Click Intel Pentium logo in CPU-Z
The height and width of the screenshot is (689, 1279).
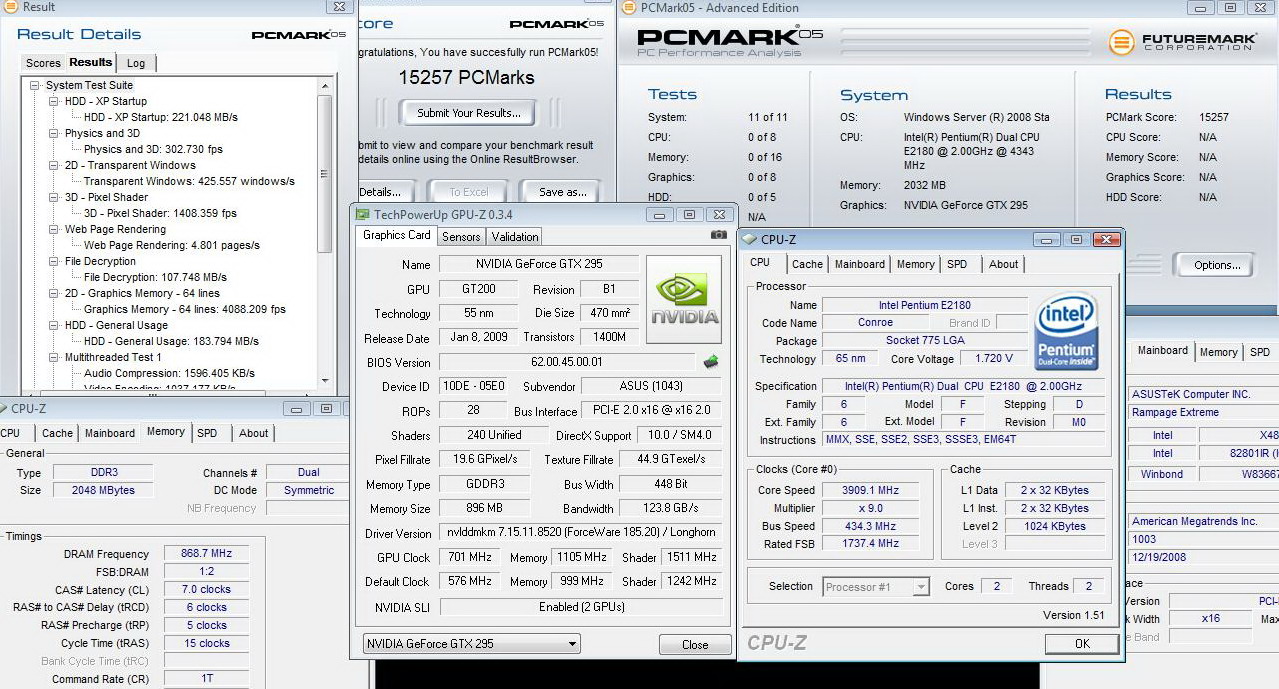click(x=1067, y=330)
